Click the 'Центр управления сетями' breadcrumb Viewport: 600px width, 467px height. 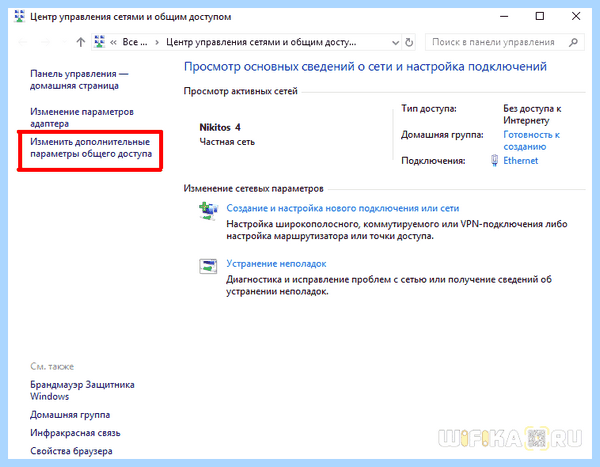261,42
